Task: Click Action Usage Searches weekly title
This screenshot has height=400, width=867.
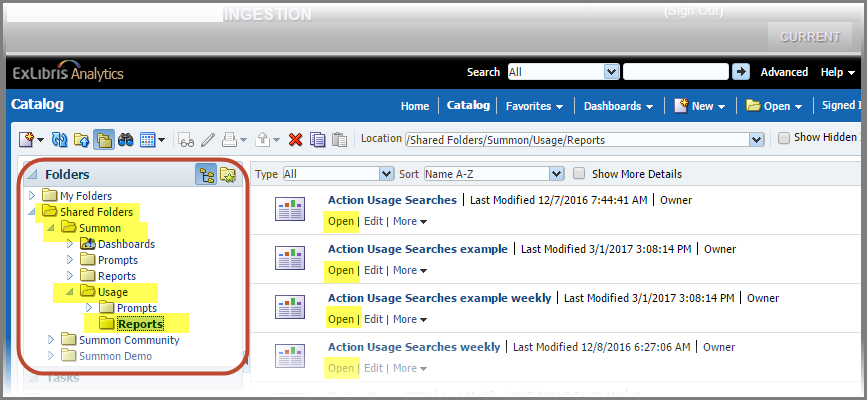Action: pos(414,347)
